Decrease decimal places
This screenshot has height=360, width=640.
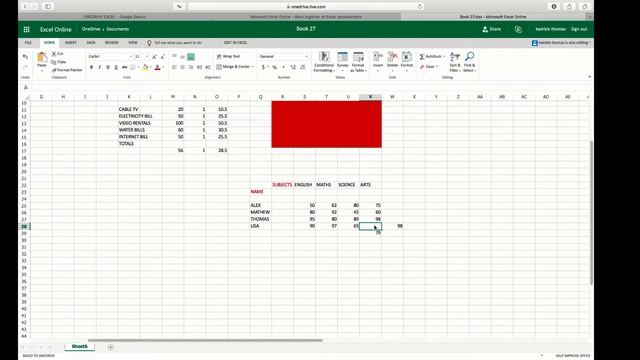(302, 67)
